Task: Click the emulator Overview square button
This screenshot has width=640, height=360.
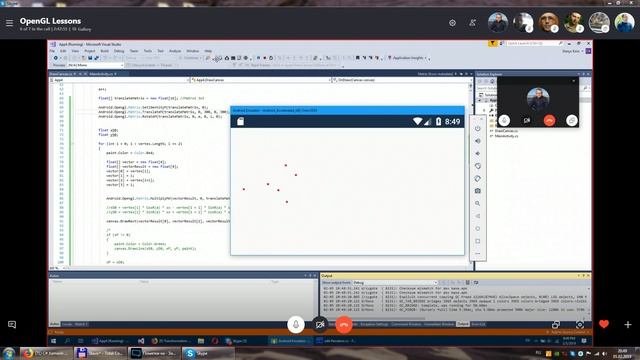Action: pos(478,241)
